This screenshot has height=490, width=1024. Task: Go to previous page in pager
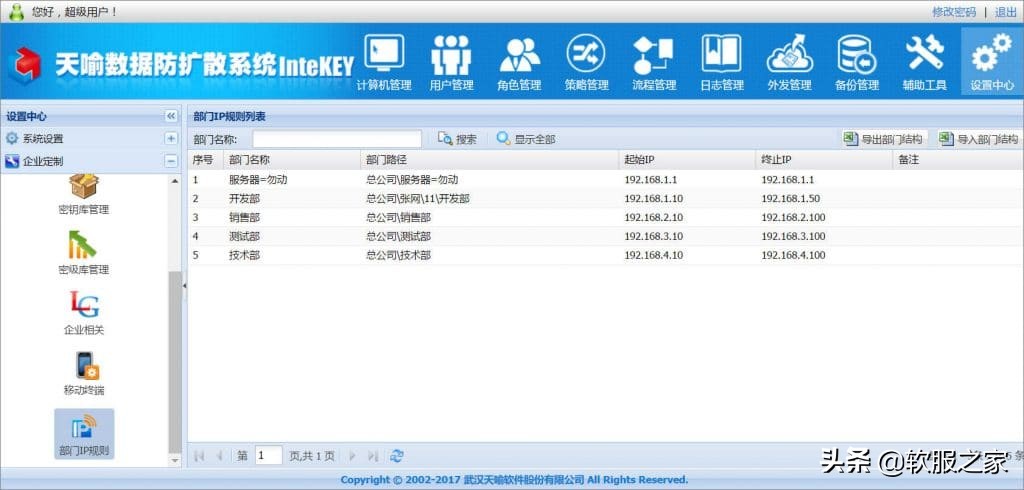219,455
